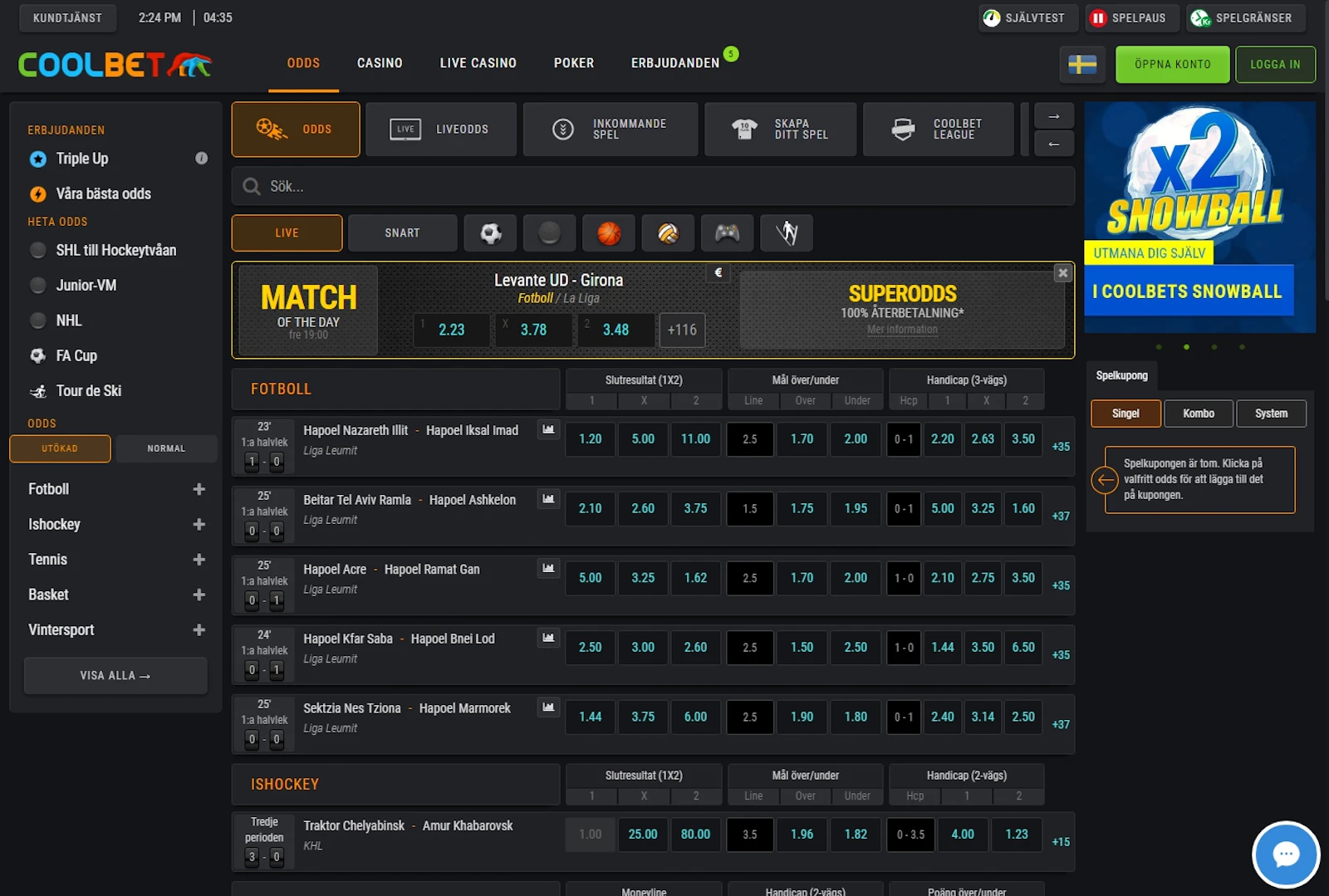Switch odds menu to Normal view
1329x896 pixels.
[x=166, y=448]
